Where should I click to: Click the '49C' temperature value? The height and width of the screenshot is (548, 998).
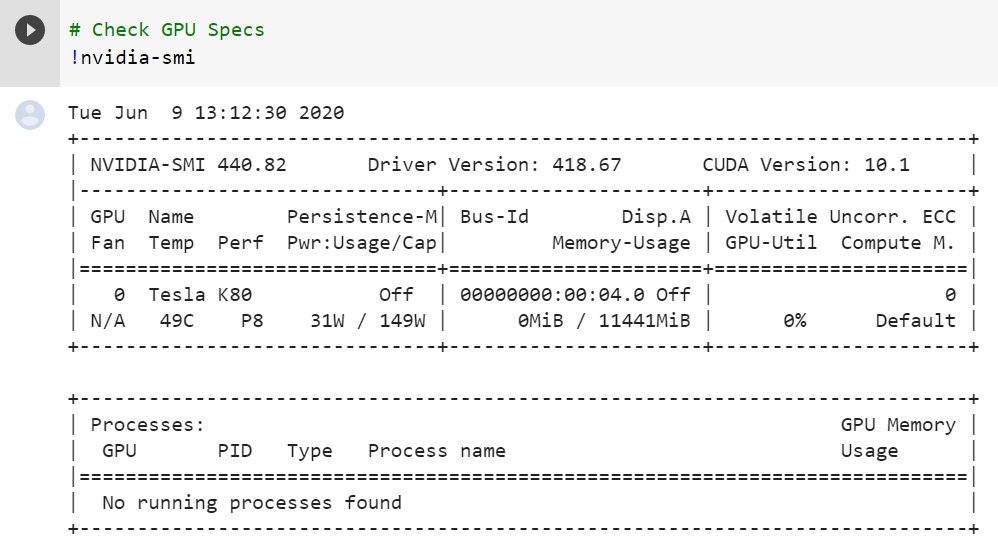[x=178, y=321]
